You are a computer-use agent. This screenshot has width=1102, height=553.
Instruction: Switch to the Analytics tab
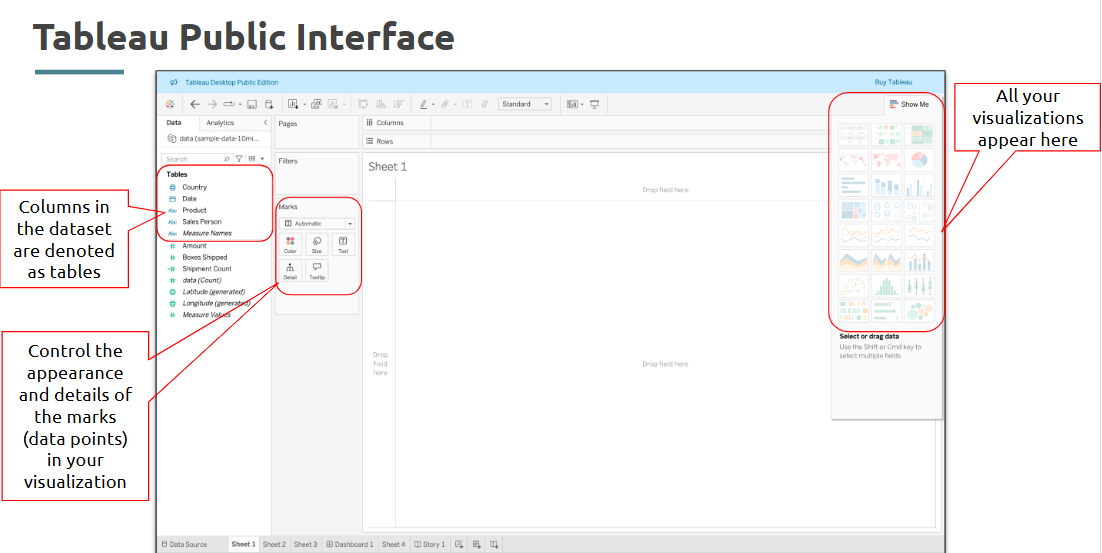point(220,122)
